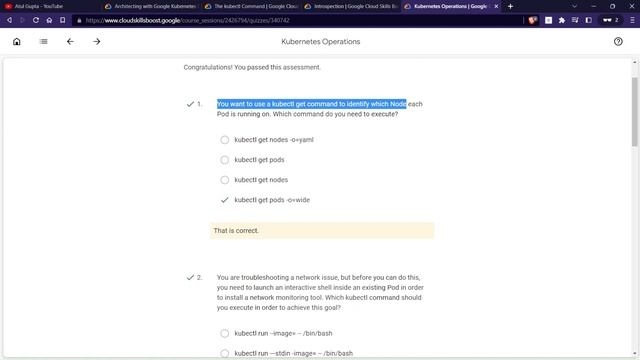Viewport: 640px width, 360px height.
Task: Open private windows sunglasses indicator
Action: coord(611,20)
